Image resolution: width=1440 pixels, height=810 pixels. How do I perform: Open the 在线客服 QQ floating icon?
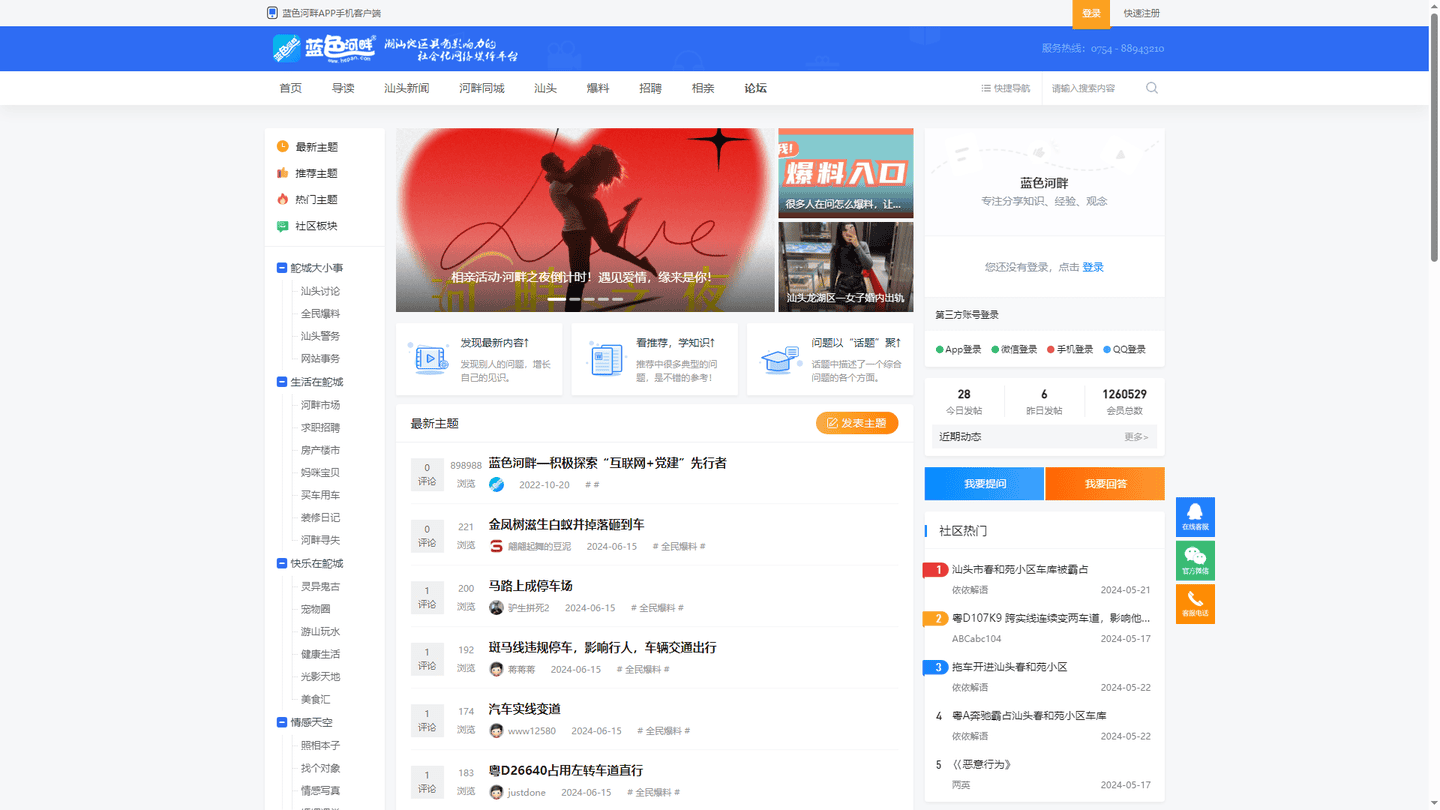pyautogui.click(x=1195, y=516)
